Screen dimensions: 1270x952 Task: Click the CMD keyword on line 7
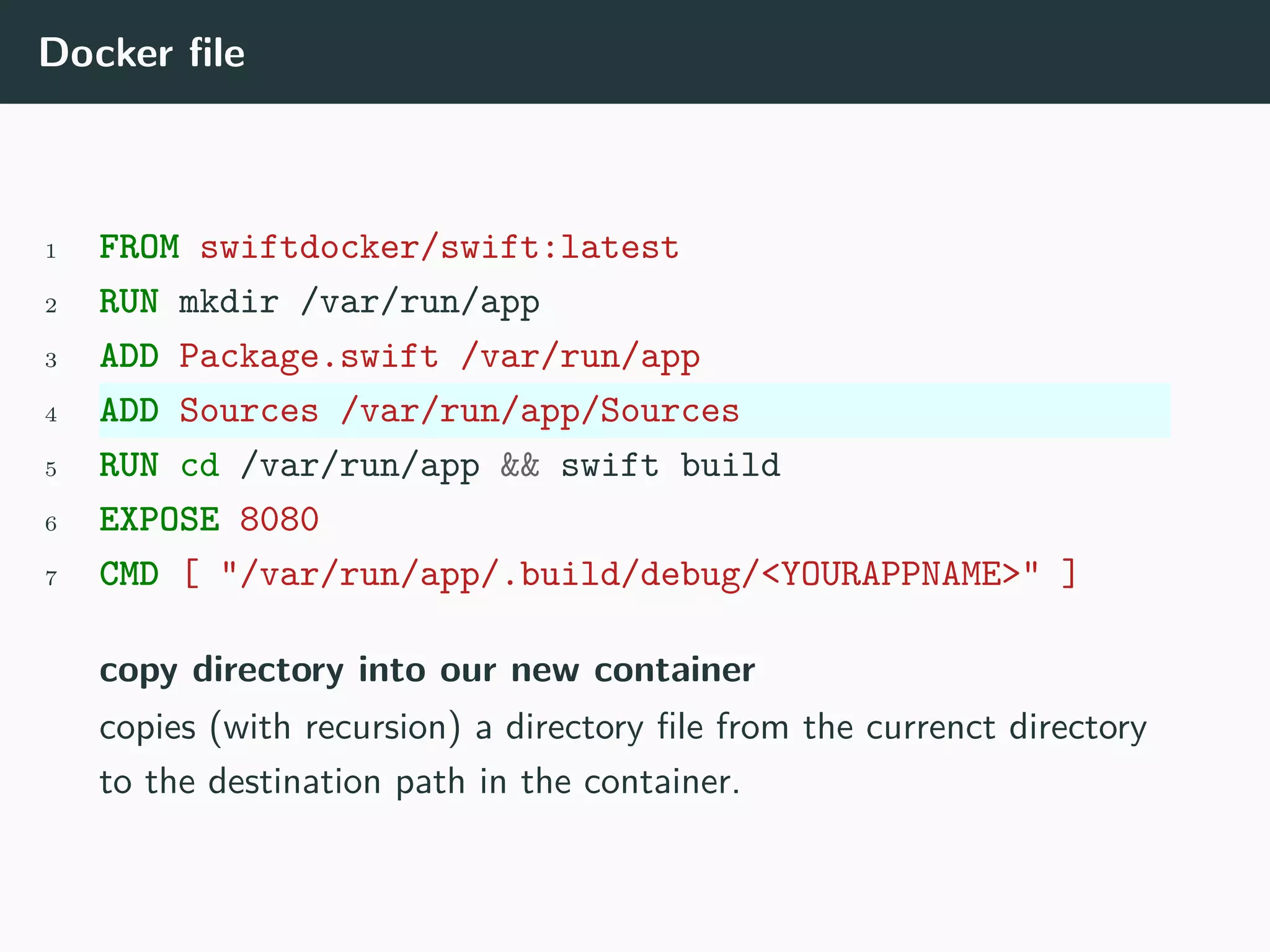(x=129, y=574)
